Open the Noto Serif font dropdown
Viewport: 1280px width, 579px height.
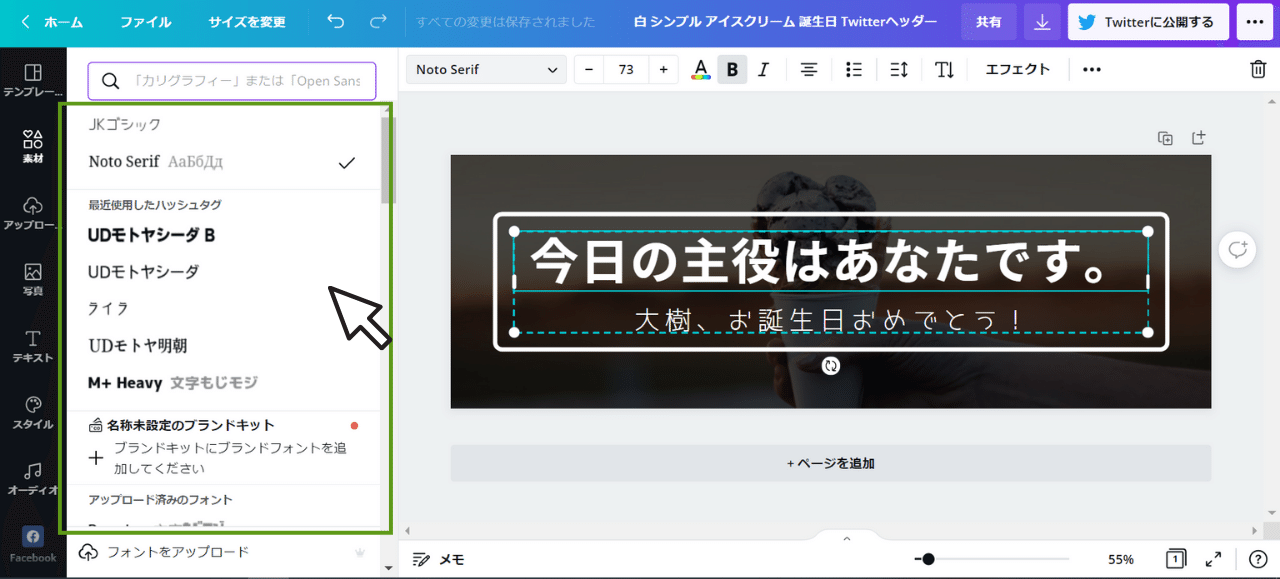pyautogui.click(x=486, y=69)
